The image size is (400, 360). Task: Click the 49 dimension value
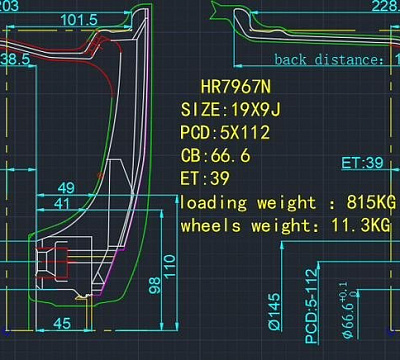(66, 188)
